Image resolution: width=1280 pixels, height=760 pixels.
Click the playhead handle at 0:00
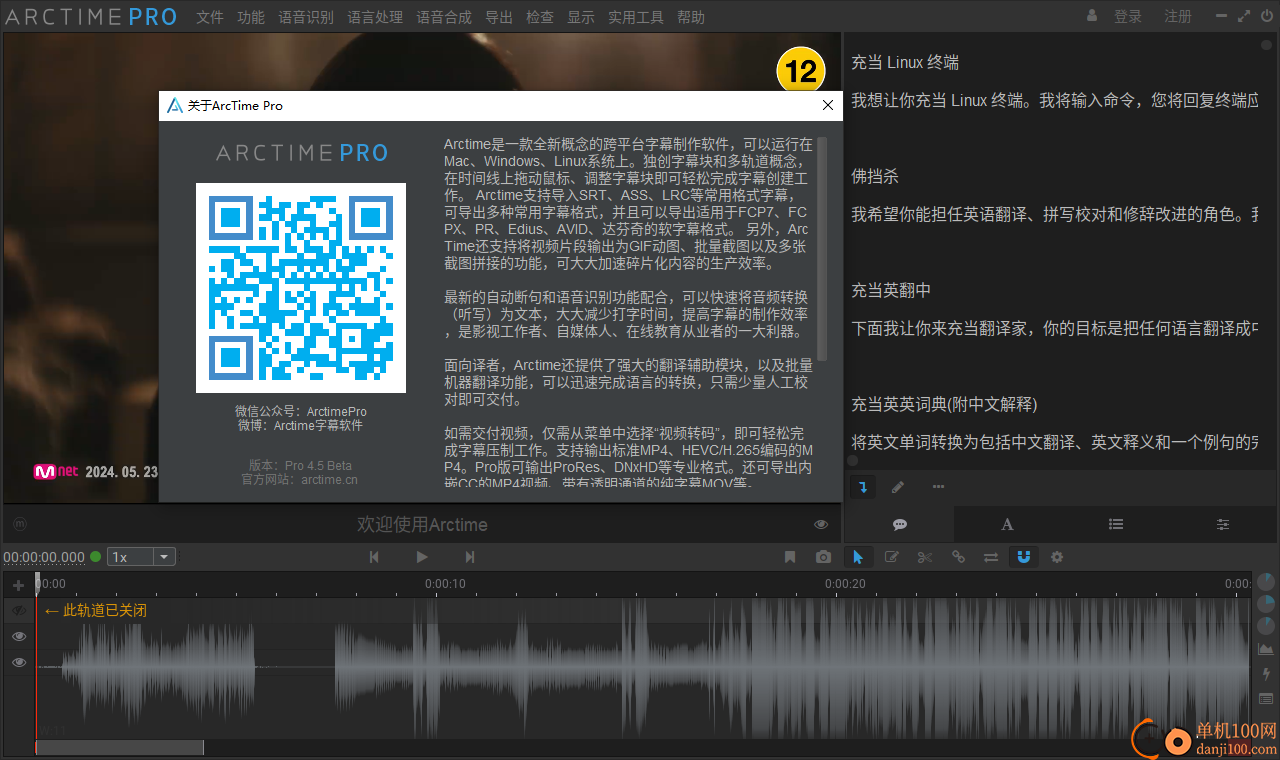(37, 582)
